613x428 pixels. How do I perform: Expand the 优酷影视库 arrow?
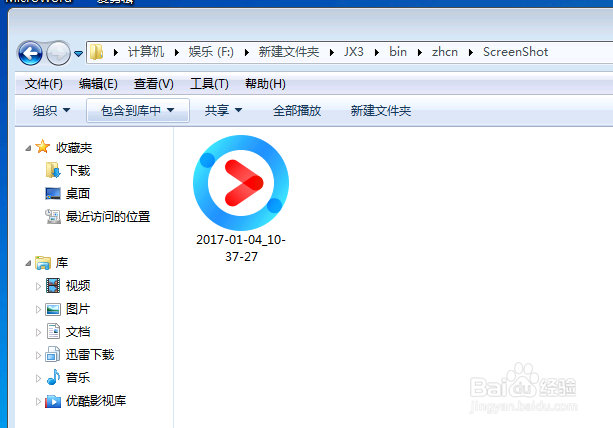coord(38,401)
